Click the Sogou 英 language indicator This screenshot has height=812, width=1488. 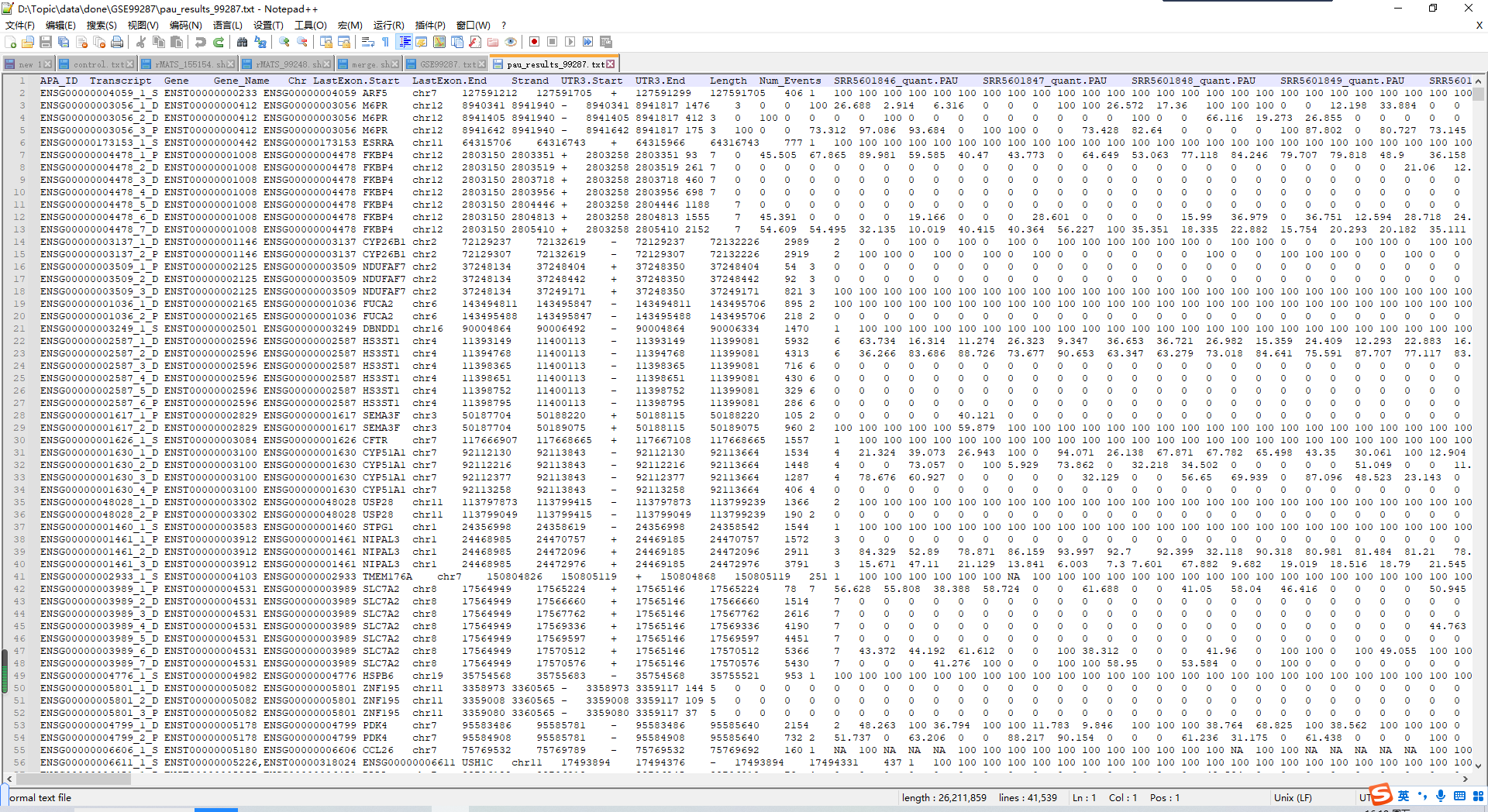[1404, 797]
